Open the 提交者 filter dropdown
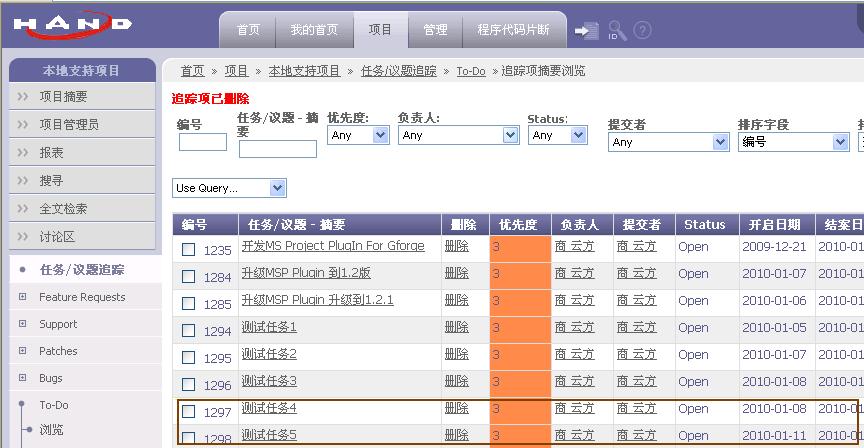The image size is (864, 448). click(668, 142)
